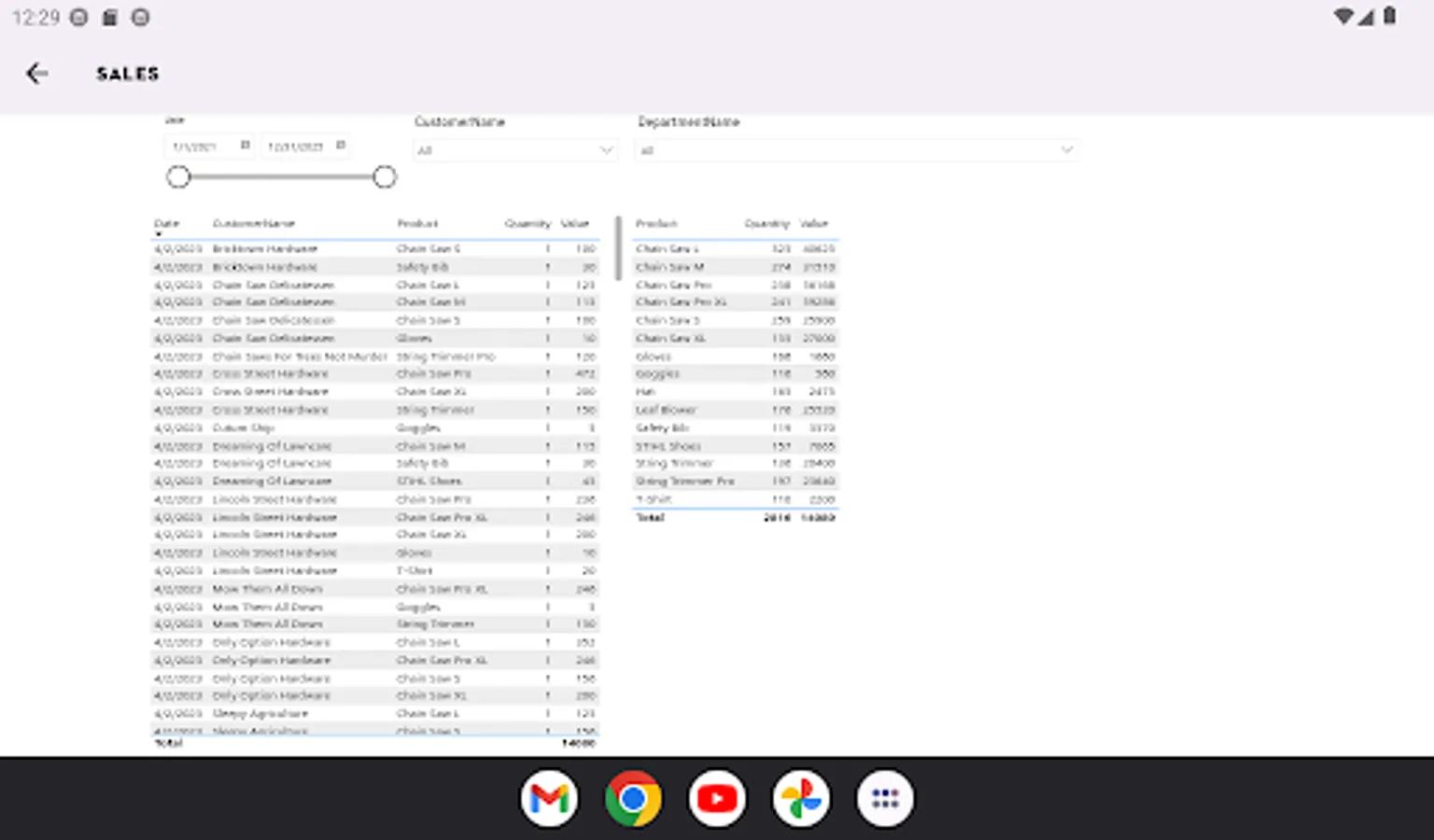
Task: Click the DepartmentName filter label
Action: point(688,122)
